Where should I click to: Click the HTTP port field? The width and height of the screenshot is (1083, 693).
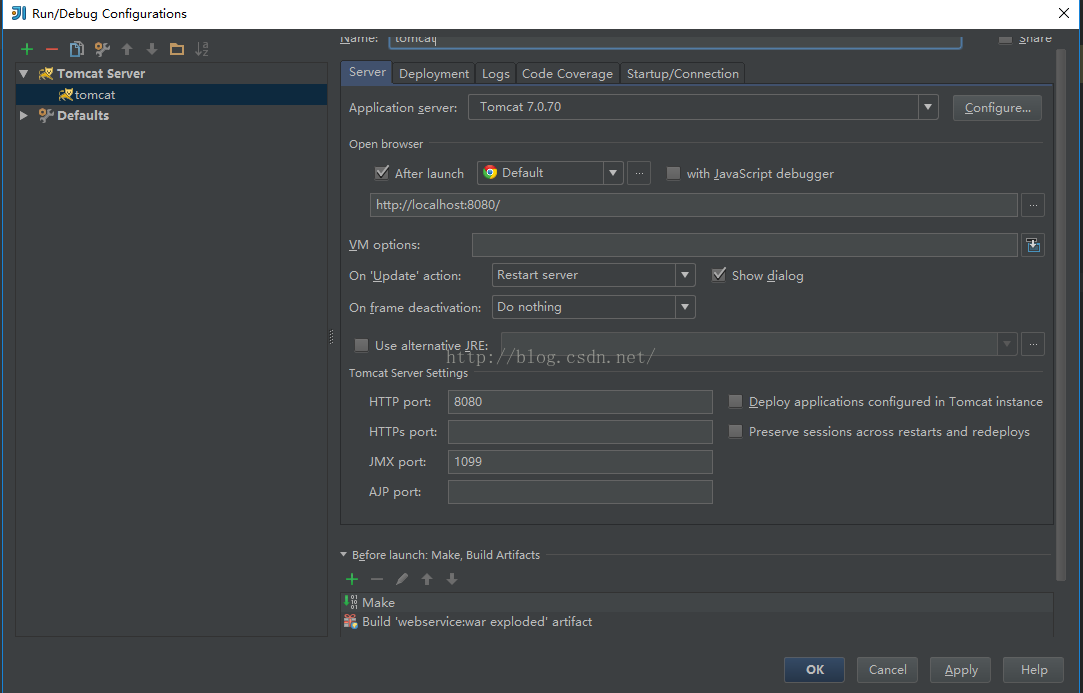tap(580, 401)
